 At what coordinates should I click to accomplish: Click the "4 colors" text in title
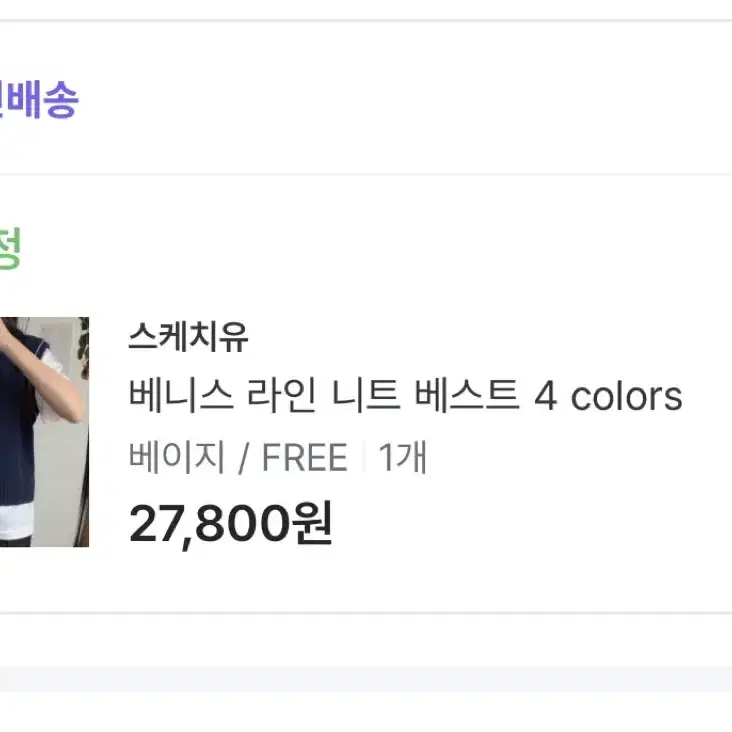[608, 397]
